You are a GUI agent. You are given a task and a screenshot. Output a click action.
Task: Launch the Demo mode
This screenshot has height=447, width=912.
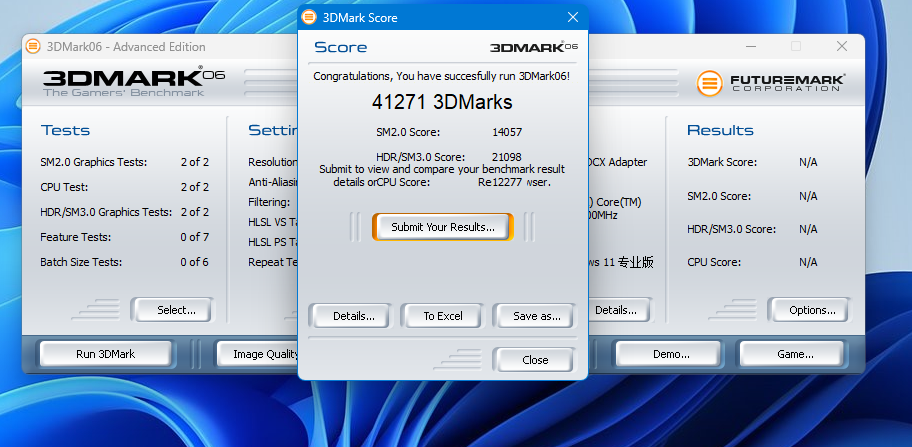click(x=671, y=354)
